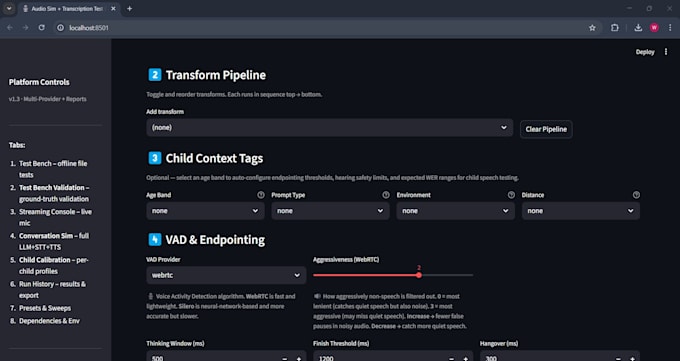The width and height of the screenshot is (680, 361).
Task: Show the Age Band help tooltip icon
Action: pos(261,195)
